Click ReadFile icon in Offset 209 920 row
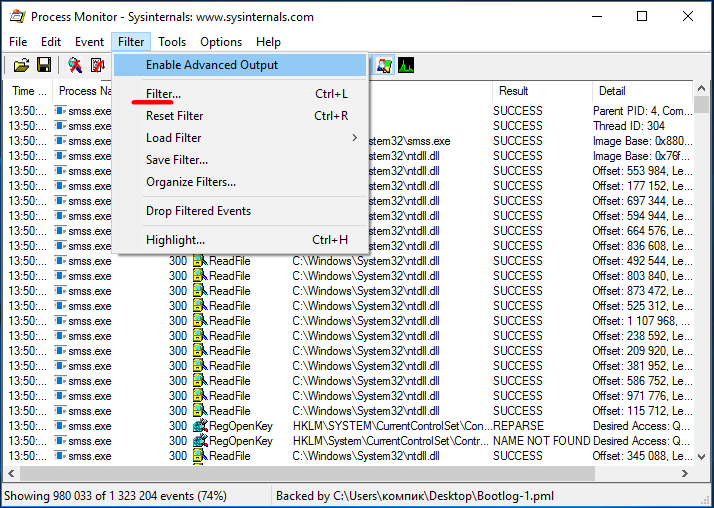Image resolution: width=714 pixels, height=508 pixels. coord(200,351)
